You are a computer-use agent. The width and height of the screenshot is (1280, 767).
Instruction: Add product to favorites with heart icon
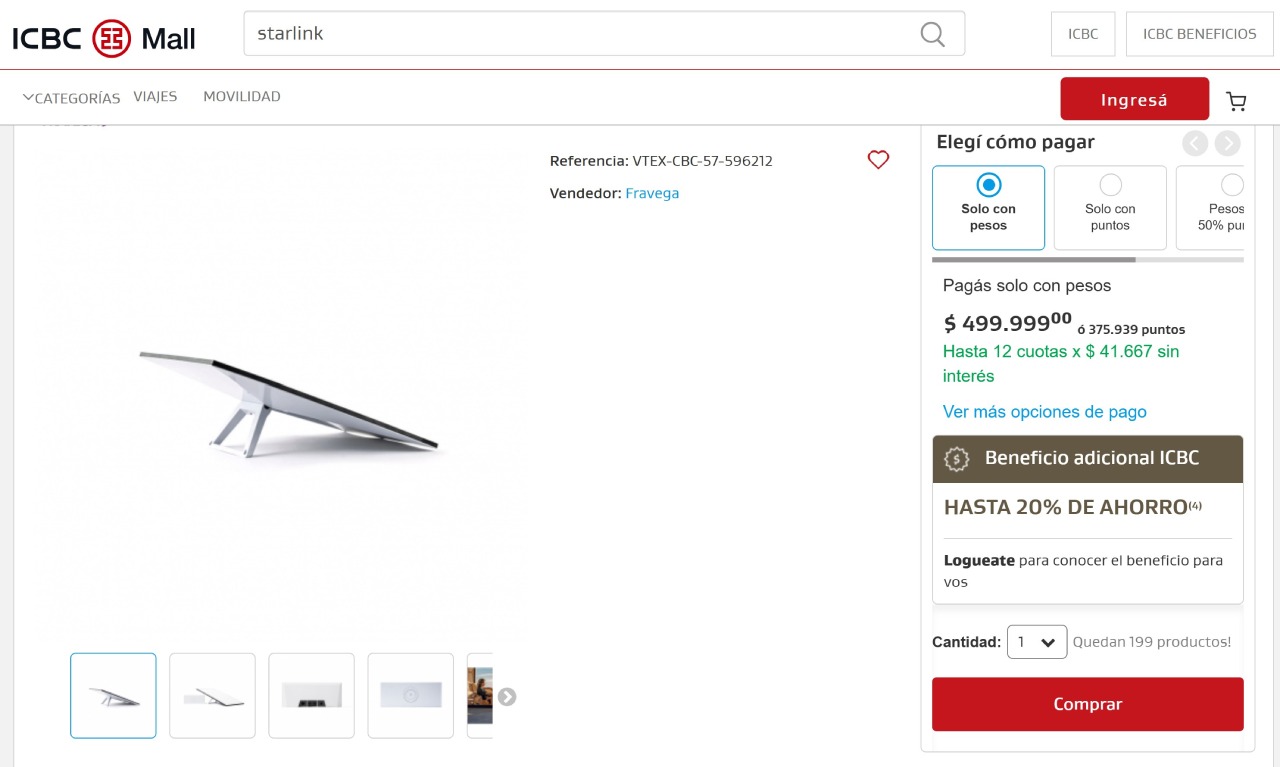click(878, 160)
